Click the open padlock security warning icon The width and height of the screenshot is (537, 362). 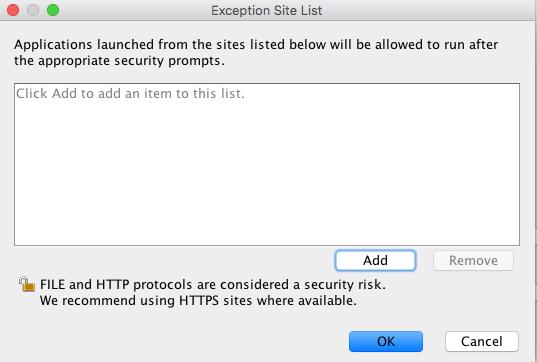tap(27, 284)
